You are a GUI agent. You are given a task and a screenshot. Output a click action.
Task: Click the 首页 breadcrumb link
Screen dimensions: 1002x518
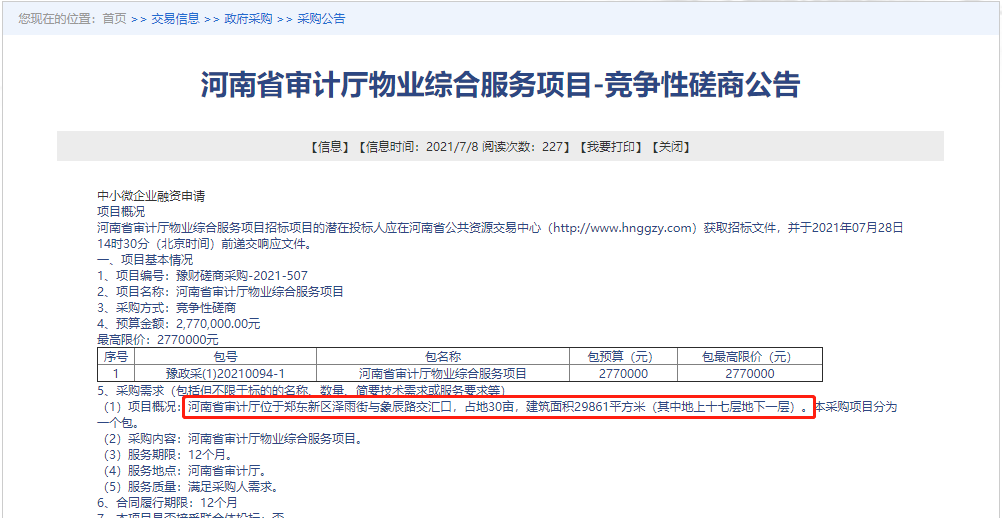(x=114, y=19)
